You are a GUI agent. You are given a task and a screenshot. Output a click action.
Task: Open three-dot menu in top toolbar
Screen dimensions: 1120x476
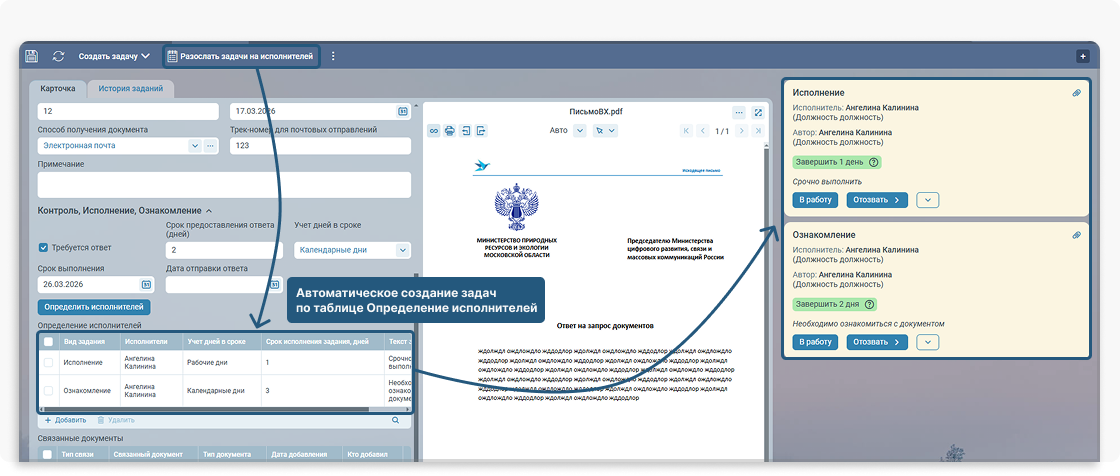(x=333, y=56)
